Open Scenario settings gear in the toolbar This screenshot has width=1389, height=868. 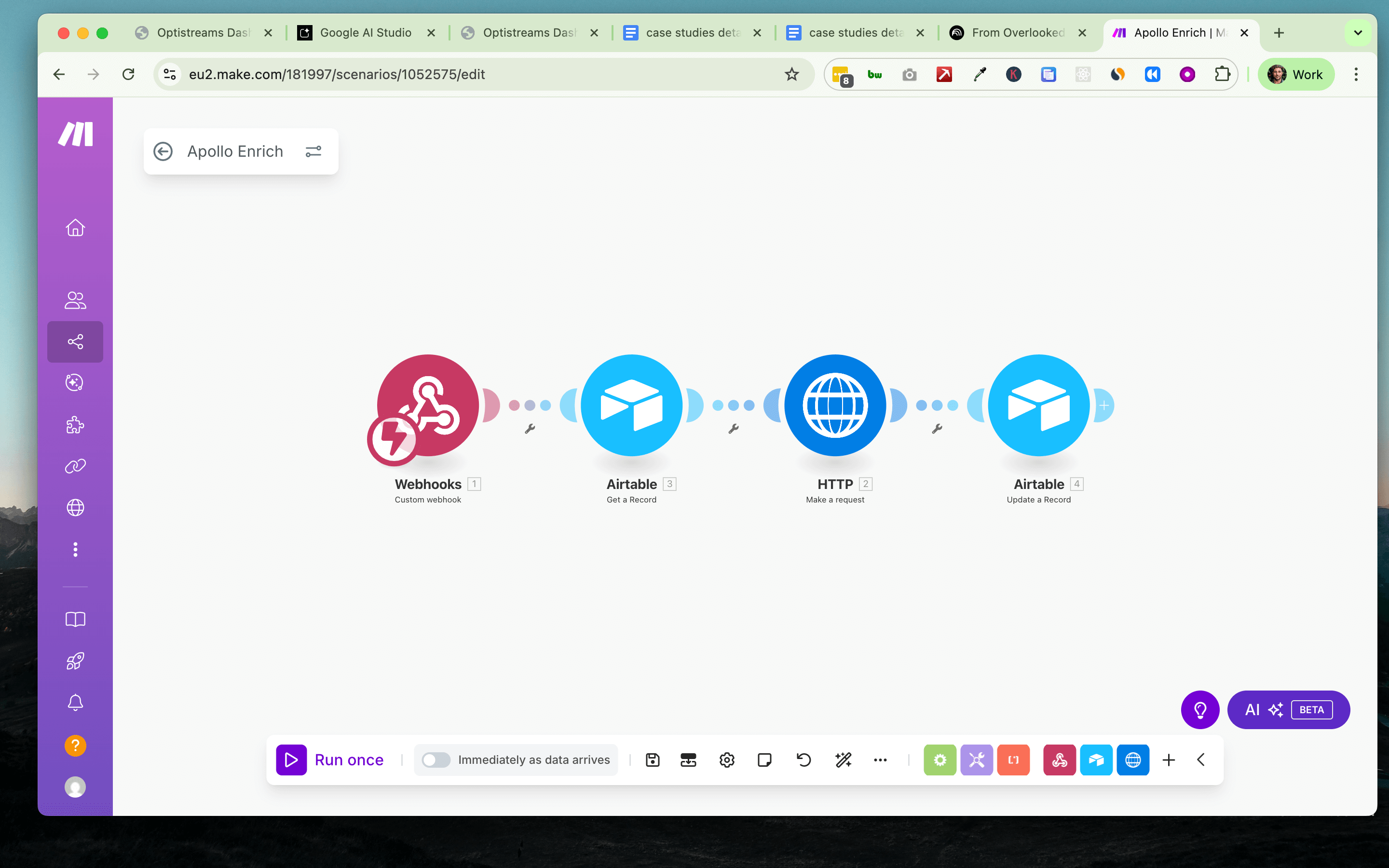pyautogui.click(x=727, y=760)
